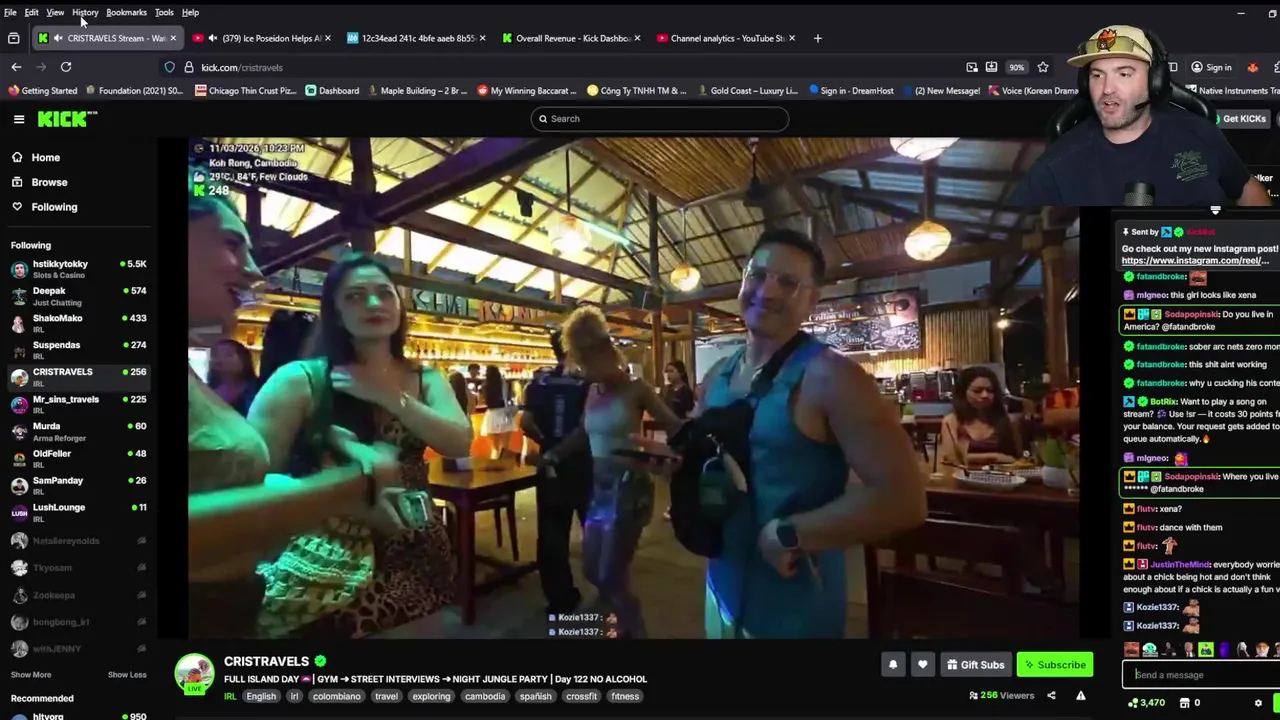Image resolution: width=1280 pixels, height=720 pixels.
Task: Open the hstikkytokky channel
Action: point(78,268)
